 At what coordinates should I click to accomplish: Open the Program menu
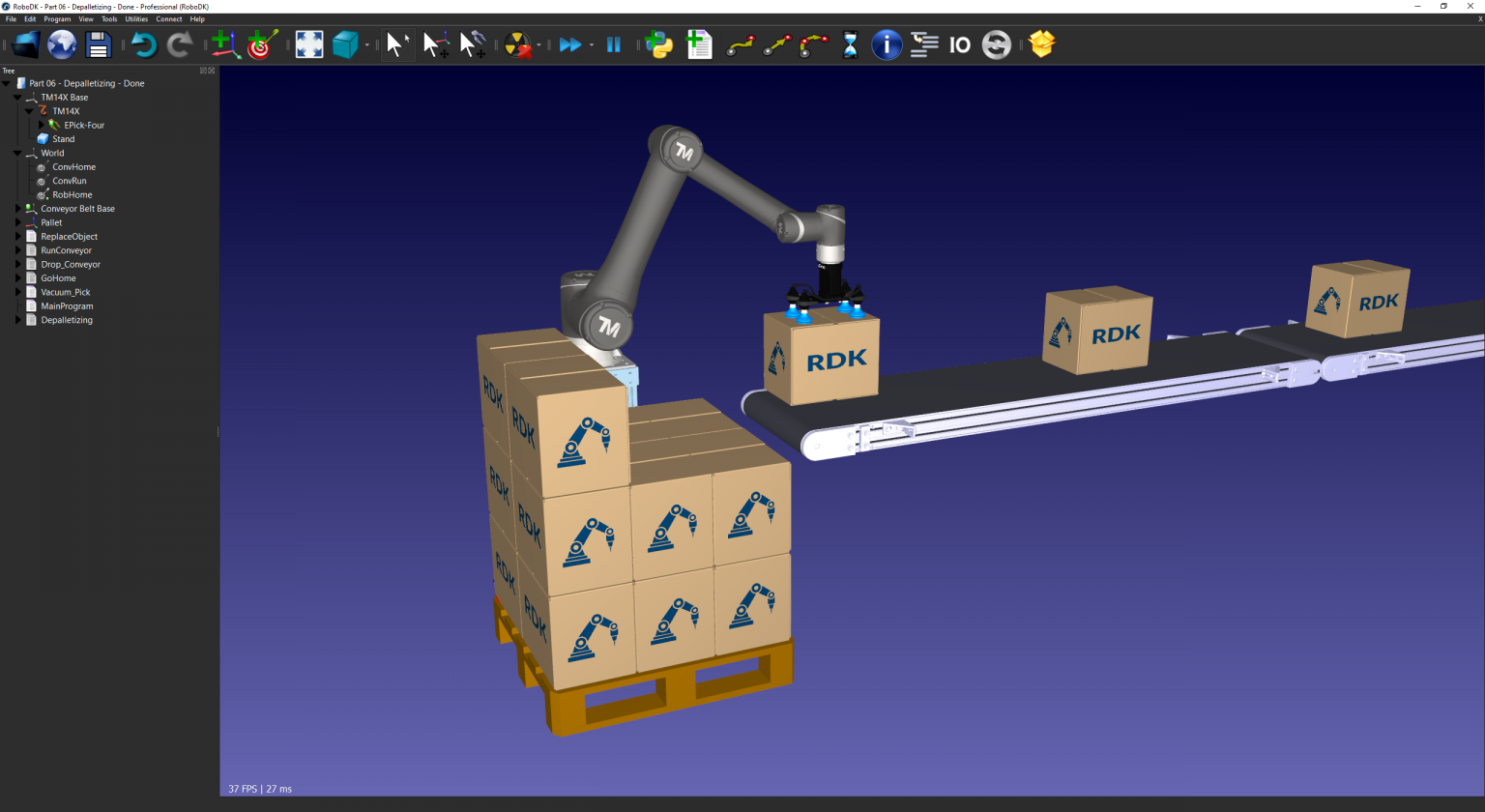pyautogui.click(x=57, y=18)
